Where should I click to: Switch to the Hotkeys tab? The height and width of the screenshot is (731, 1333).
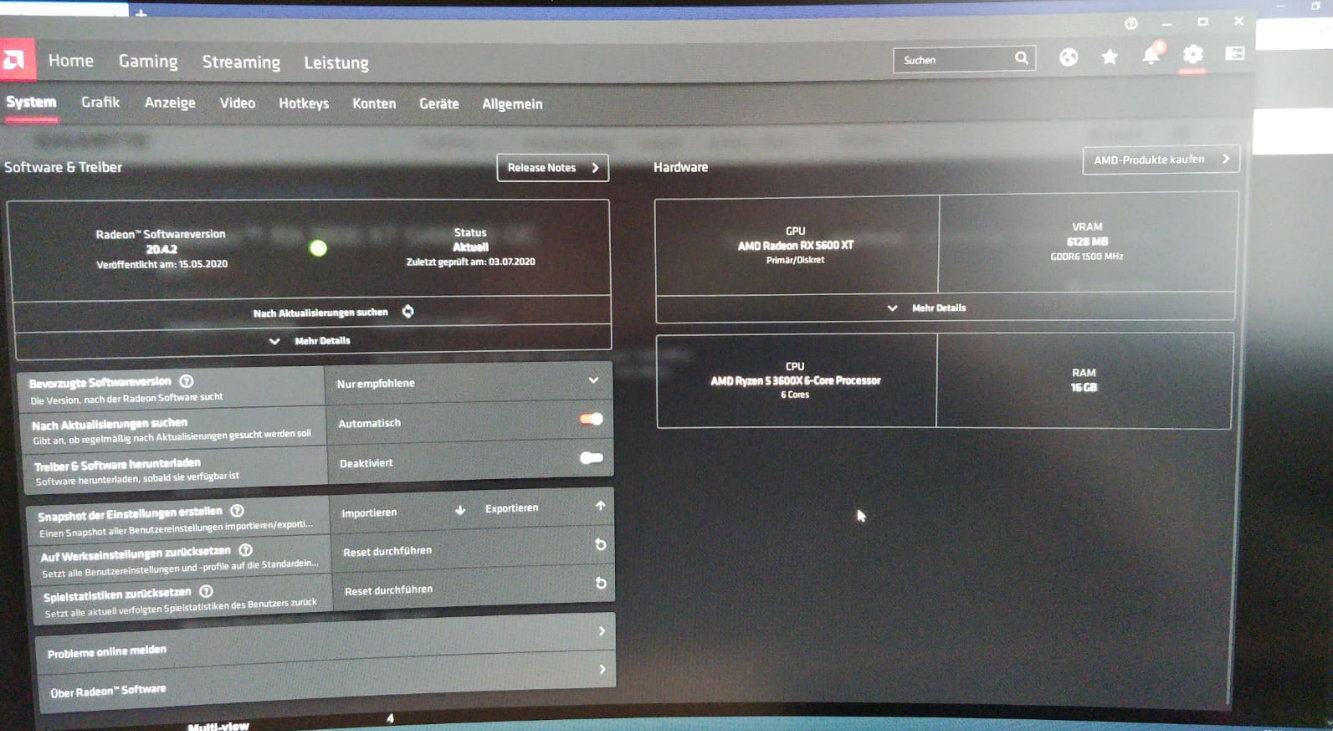coord(304,103)
